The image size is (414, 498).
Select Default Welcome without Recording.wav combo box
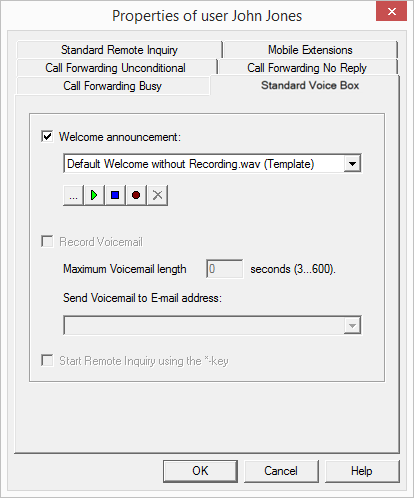[212, 164]
